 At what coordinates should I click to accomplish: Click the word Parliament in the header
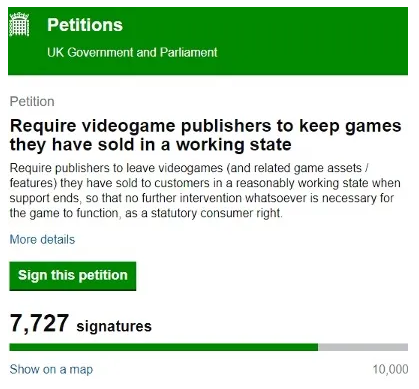pyautogui.click(x=189, y=52)
